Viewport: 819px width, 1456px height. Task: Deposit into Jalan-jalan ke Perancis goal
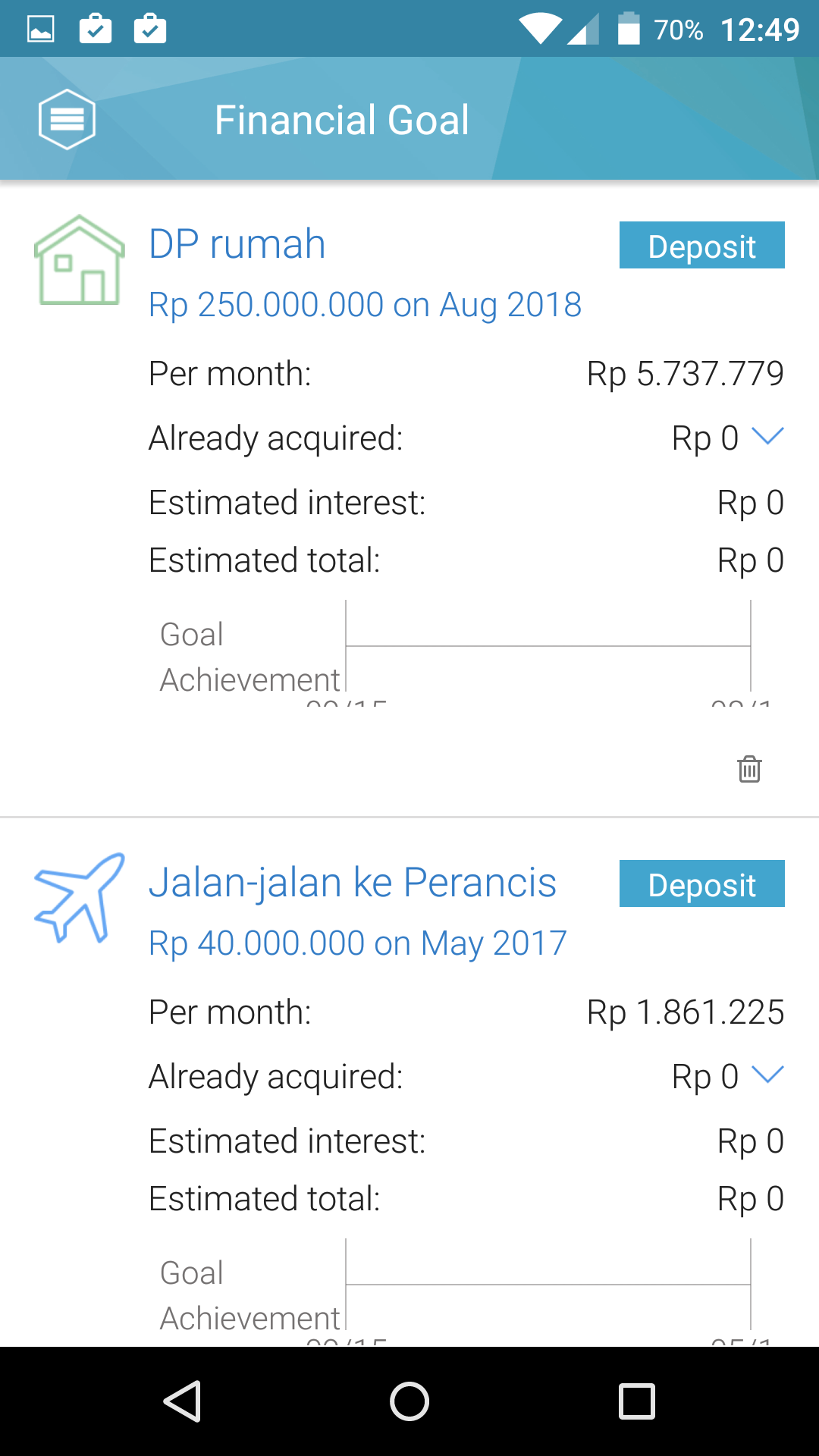[x=701, y=884]
